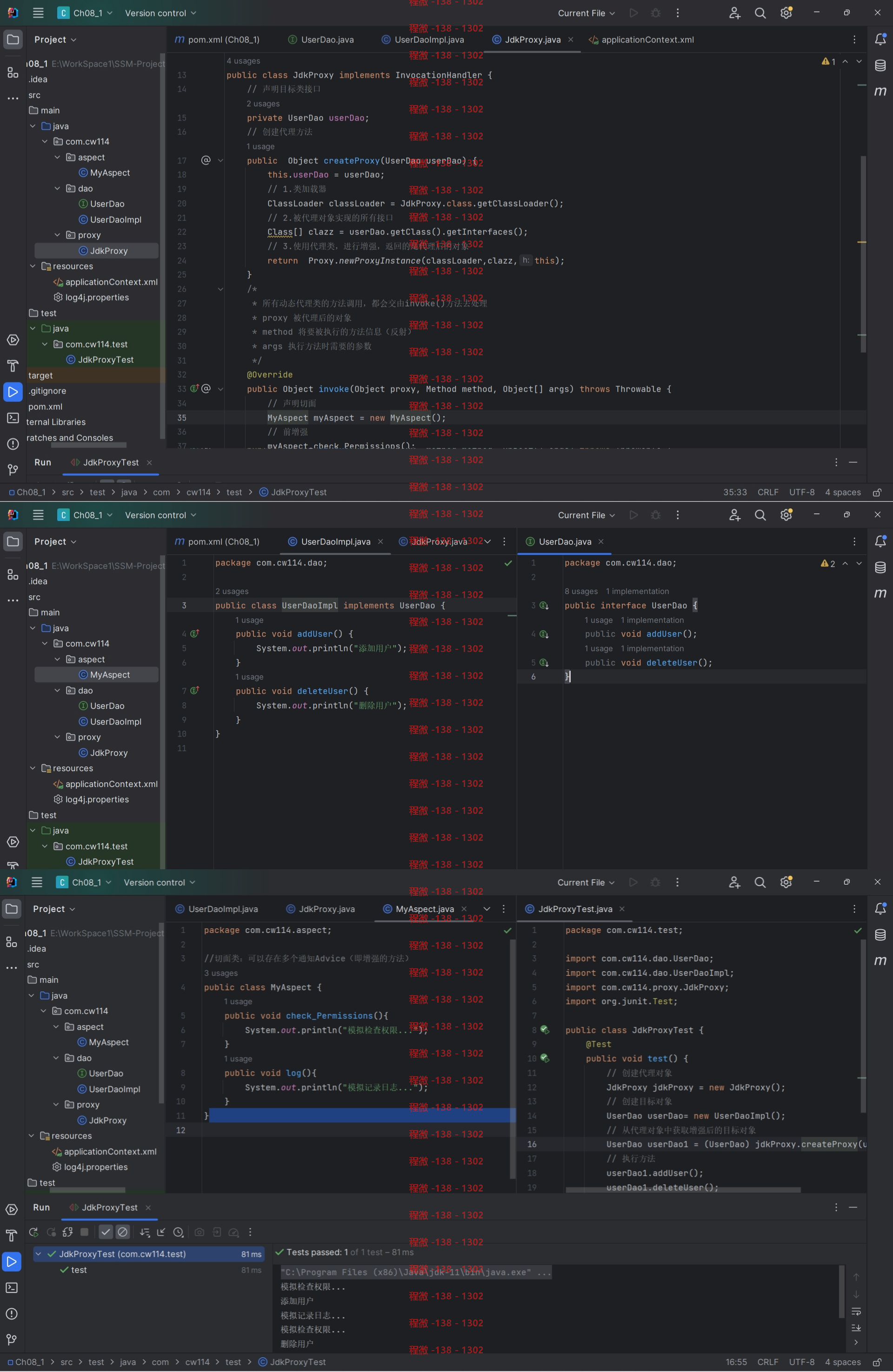Viewport: 893px width, 1372px height.
Task: Open the Ch08_1 project dropdown in top window
Action: click(x=85, y=13)
